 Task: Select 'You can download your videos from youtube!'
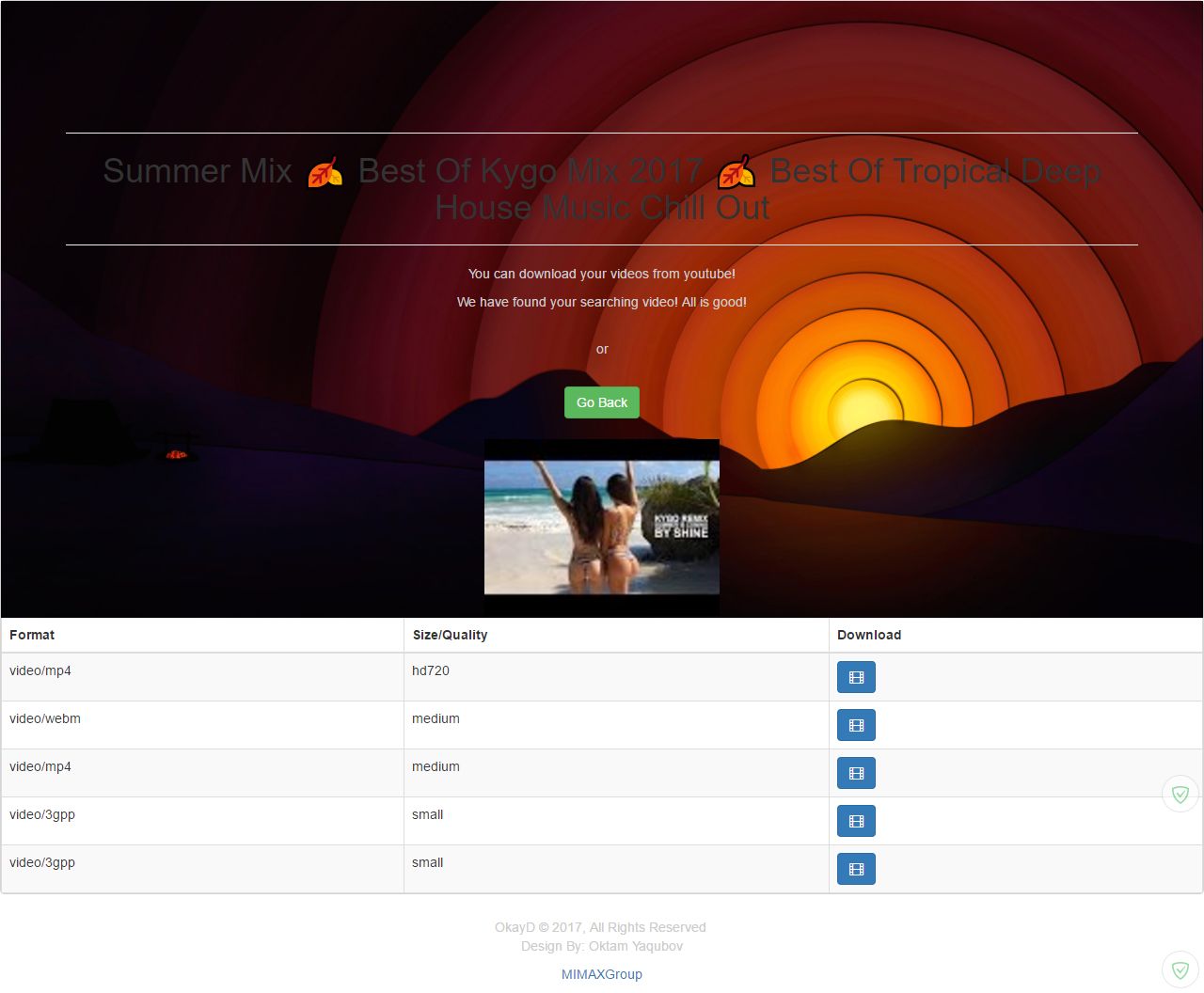tap(602, 274)
